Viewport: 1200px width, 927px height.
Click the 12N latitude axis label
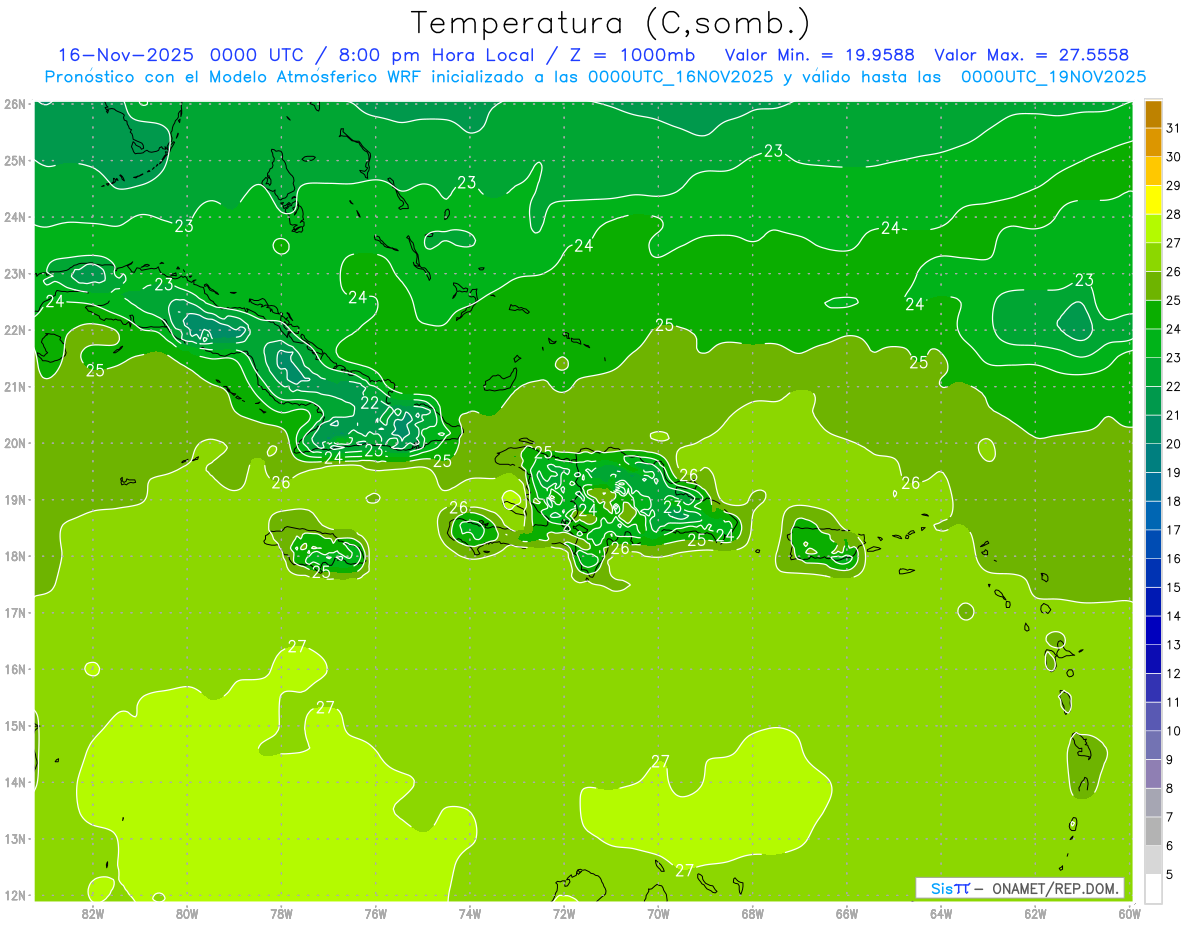point(15,895)
